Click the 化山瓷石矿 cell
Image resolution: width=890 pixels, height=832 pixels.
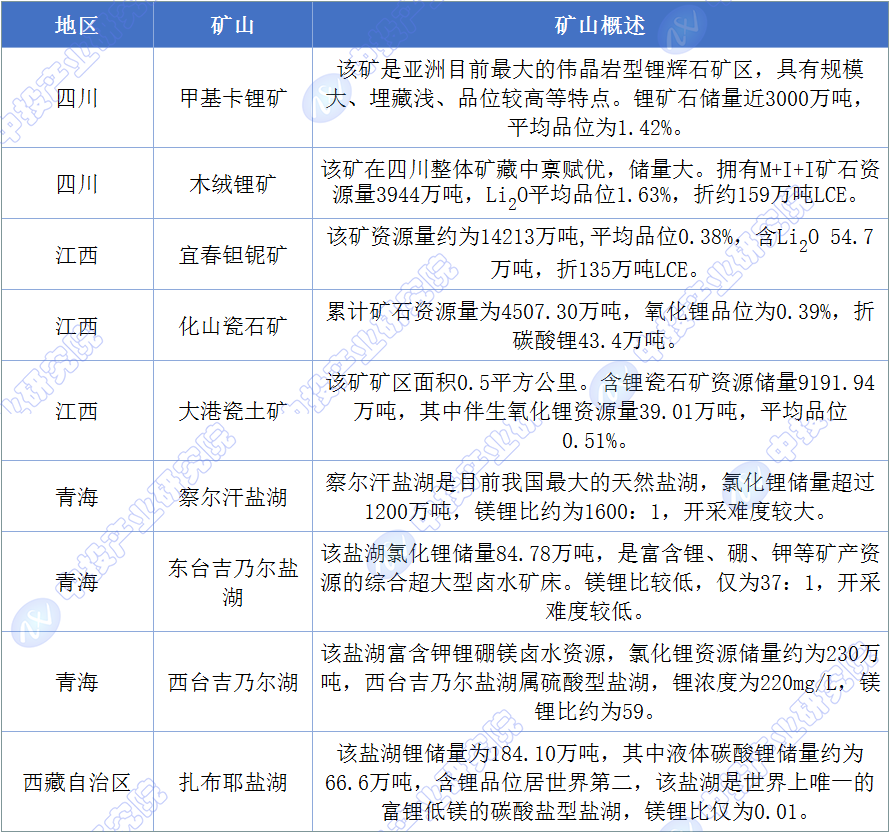tap(232, 326)
